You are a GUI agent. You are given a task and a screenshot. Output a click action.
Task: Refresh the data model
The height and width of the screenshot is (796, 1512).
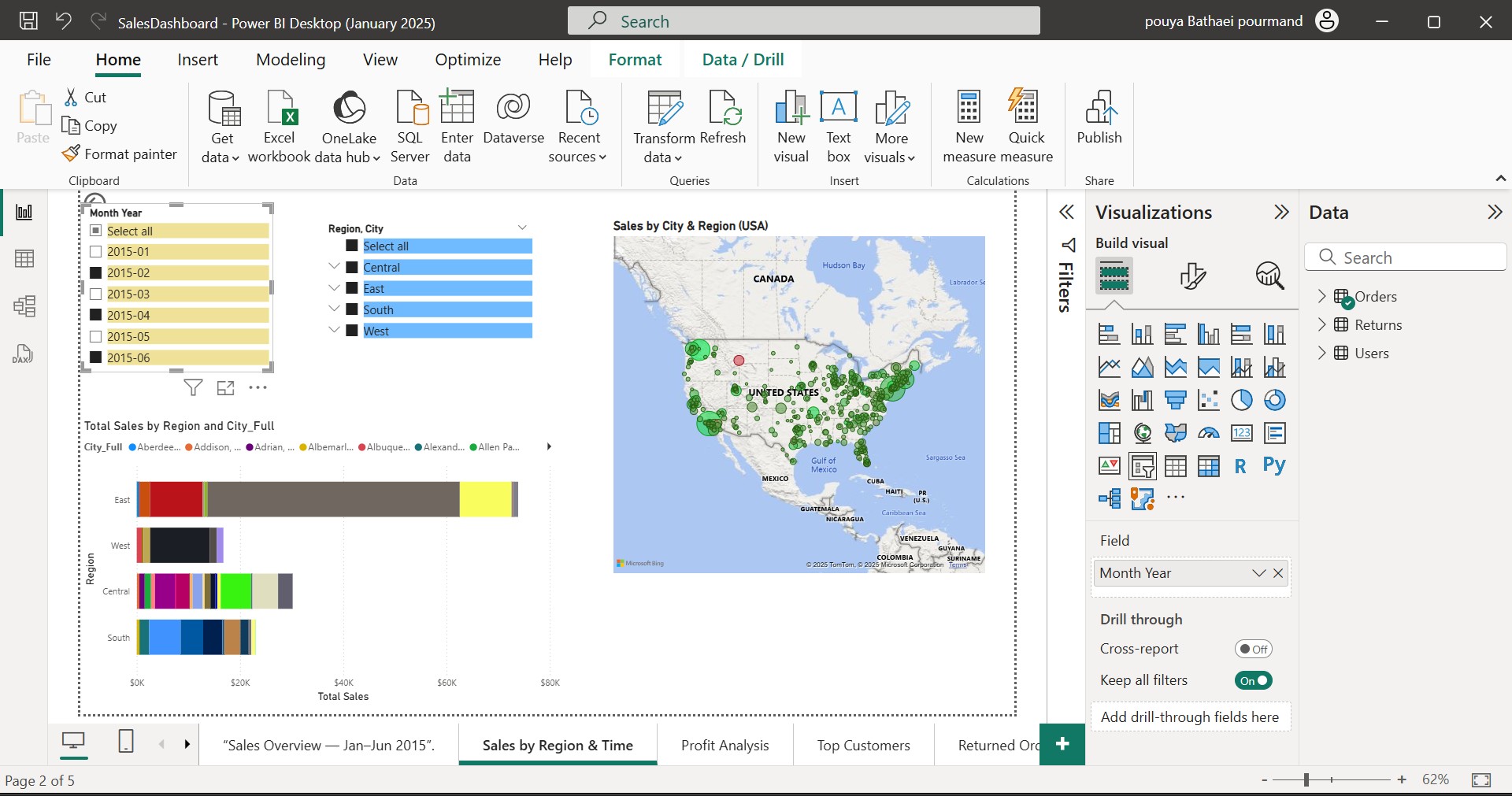click(723, 117)
